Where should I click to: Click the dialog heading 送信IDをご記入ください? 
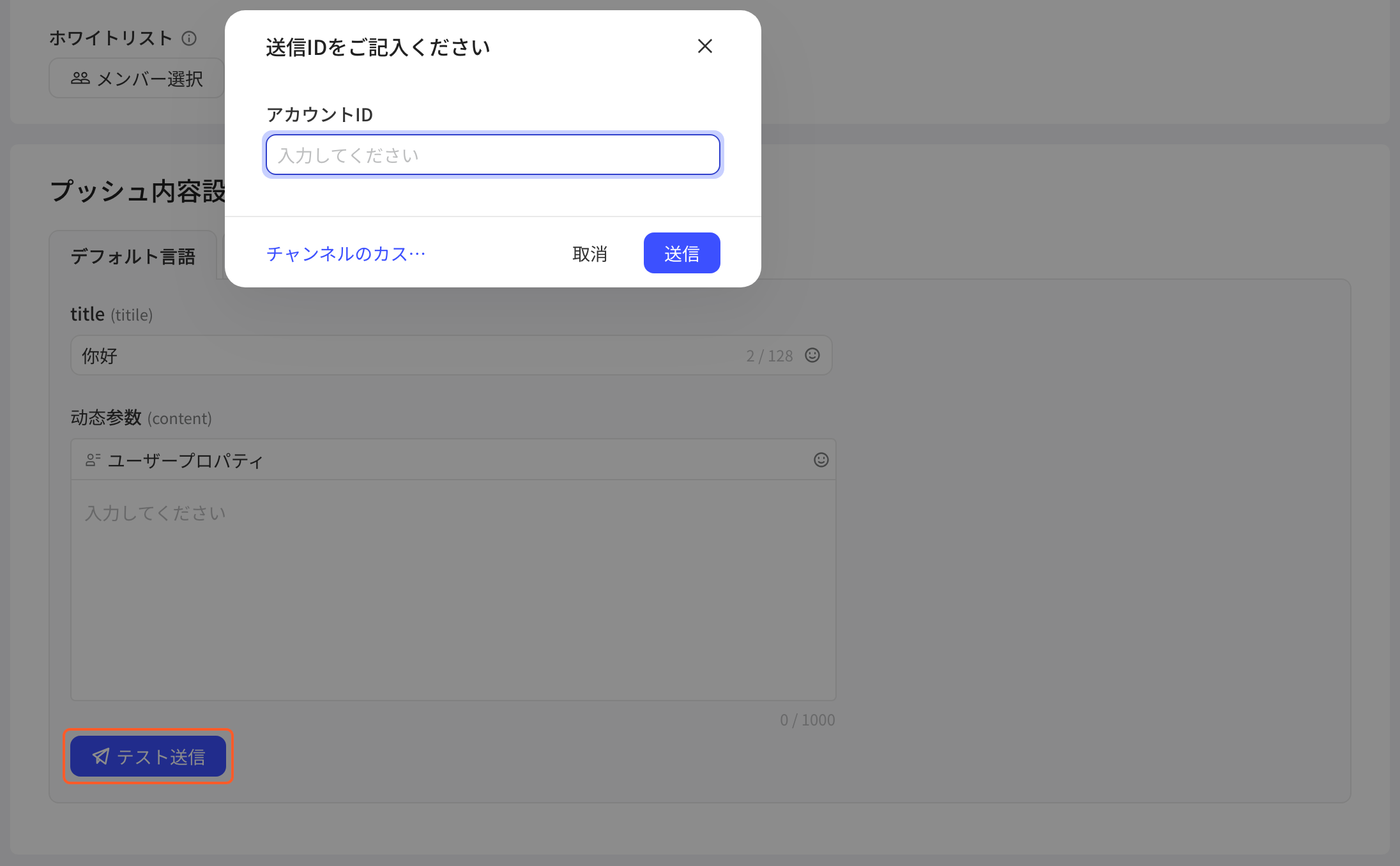tap(378, 47)
